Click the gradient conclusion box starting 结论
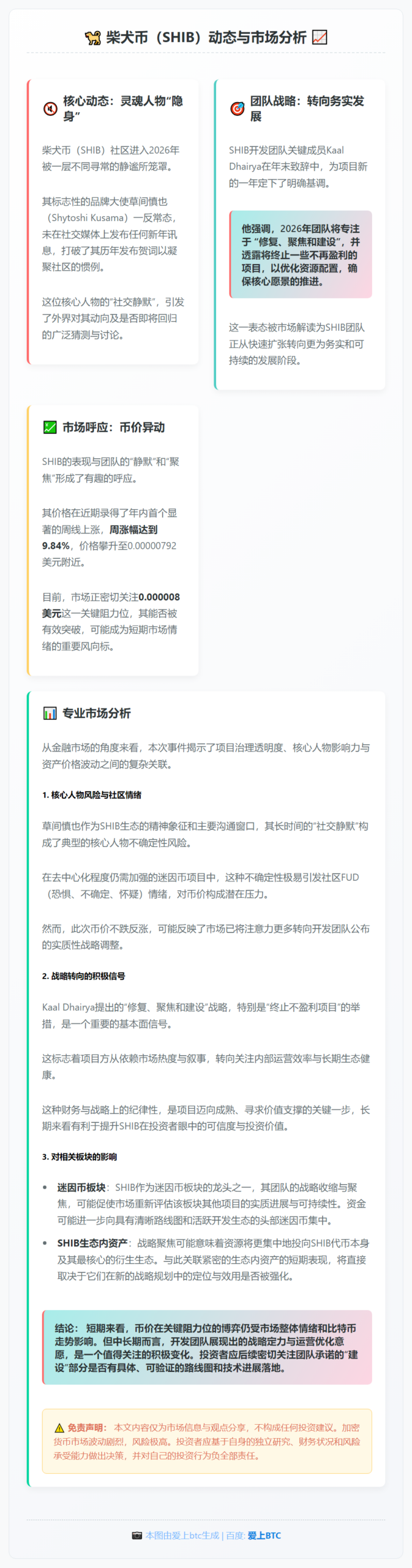Viewport: 412px width, 1568px height. tap(207, 1347)
